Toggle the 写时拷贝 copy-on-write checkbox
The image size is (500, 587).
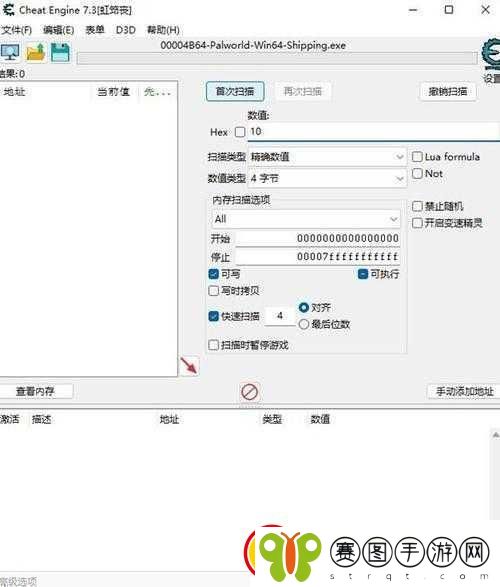click(x=213, y=291)
